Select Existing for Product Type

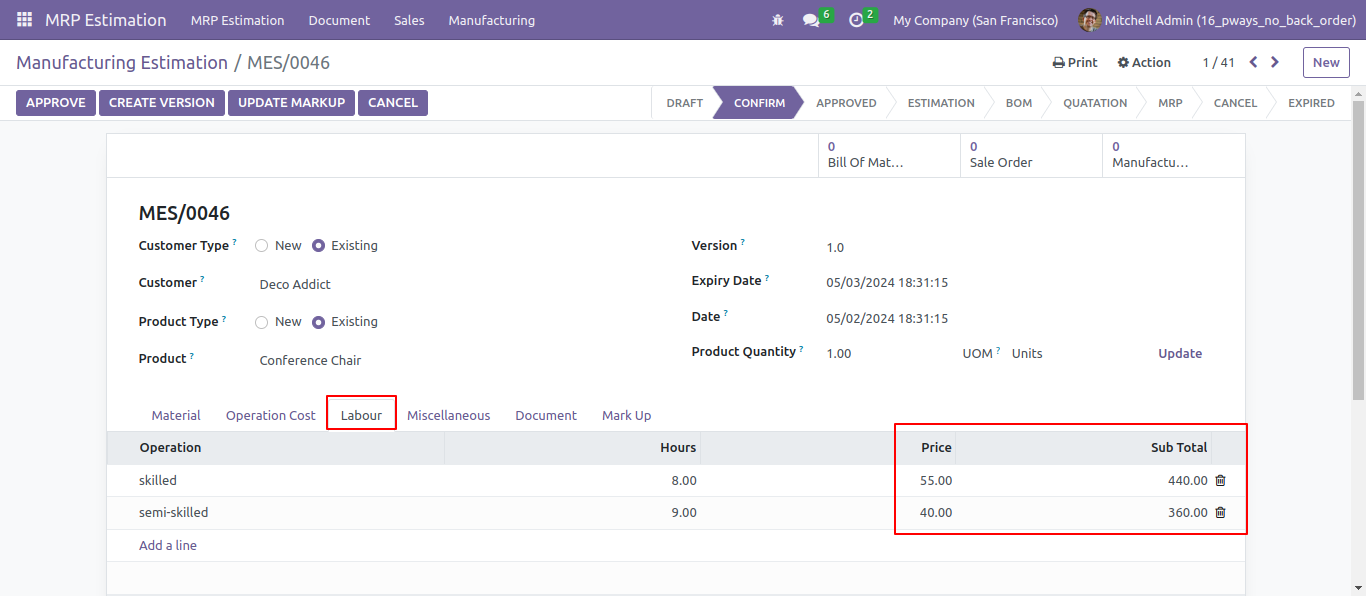coord(318,322)
